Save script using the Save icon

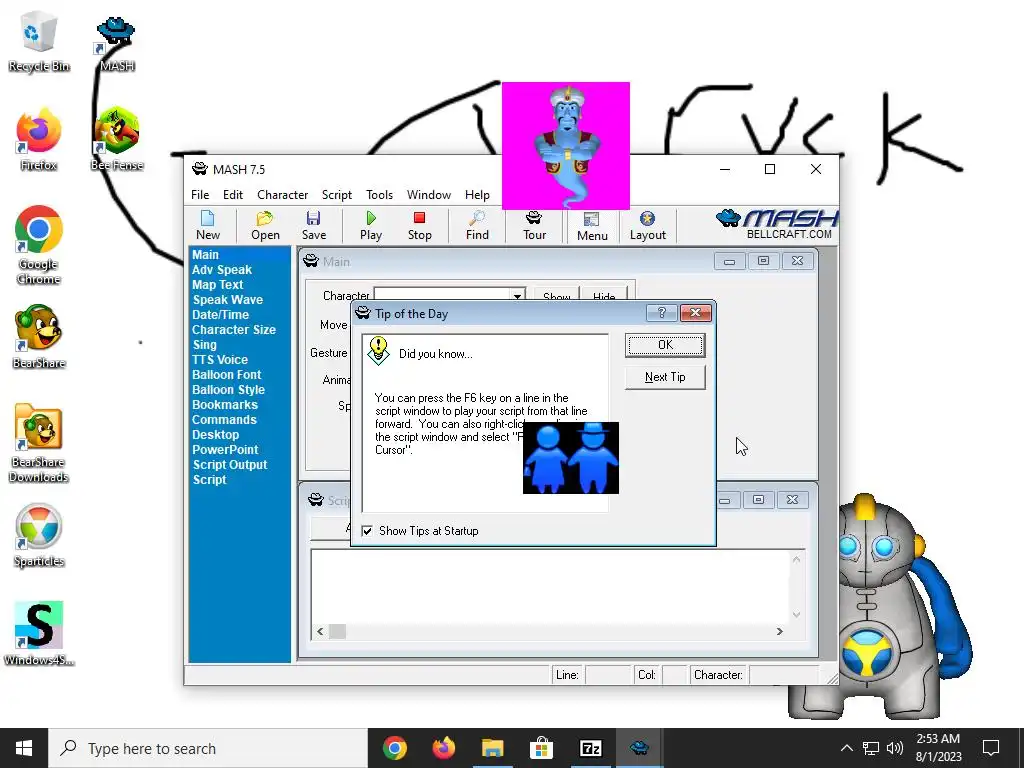click(313, 225)
